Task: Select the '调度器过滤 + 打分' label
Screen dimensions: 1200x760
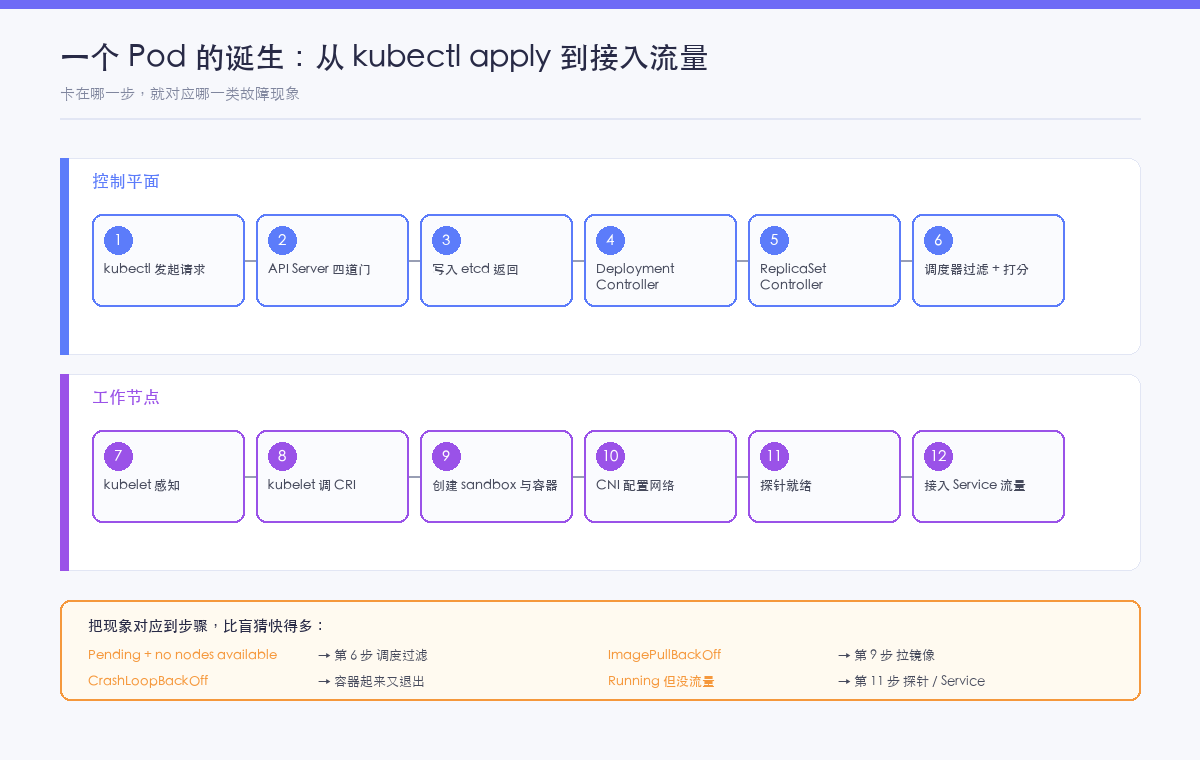Action: (x=976, y=269)
